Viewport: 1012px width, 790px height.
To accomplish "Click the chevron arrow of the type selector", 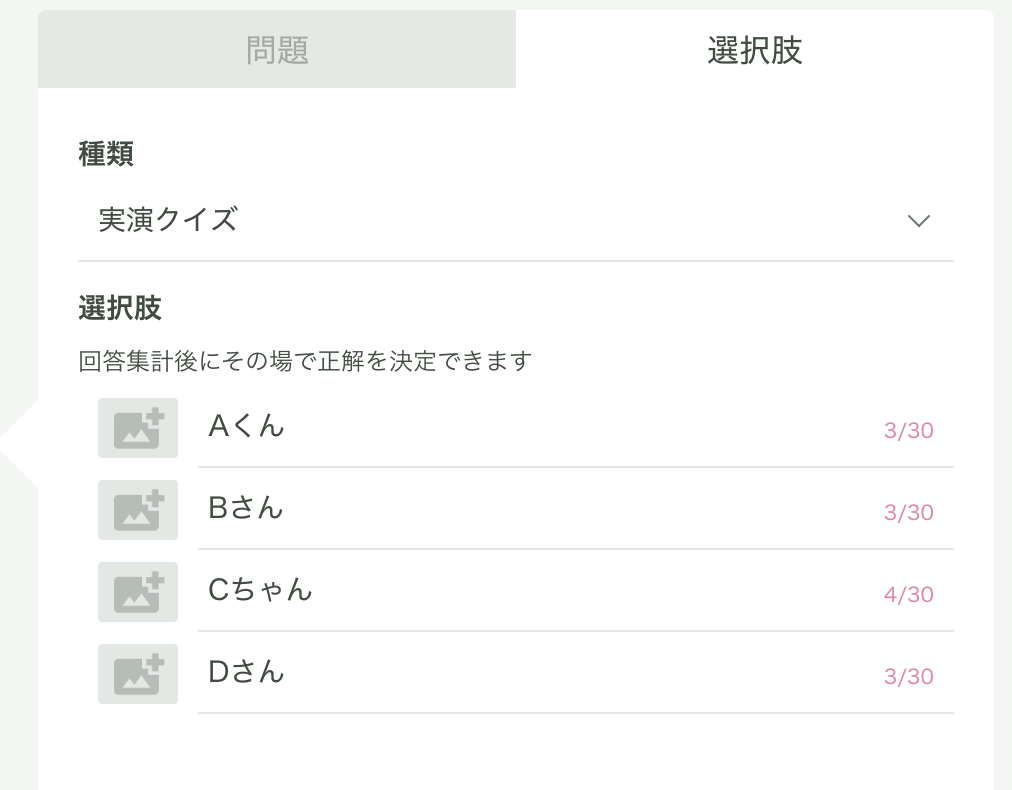I will coord(918,221).
